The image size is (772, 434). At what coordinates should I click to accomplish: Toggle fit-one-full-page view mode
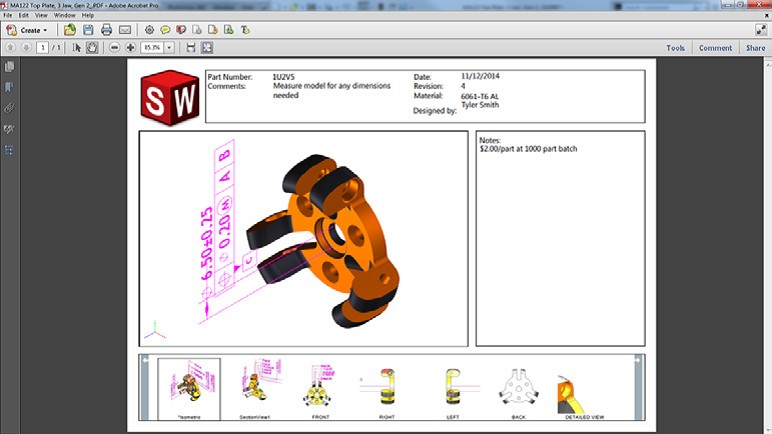207,47
